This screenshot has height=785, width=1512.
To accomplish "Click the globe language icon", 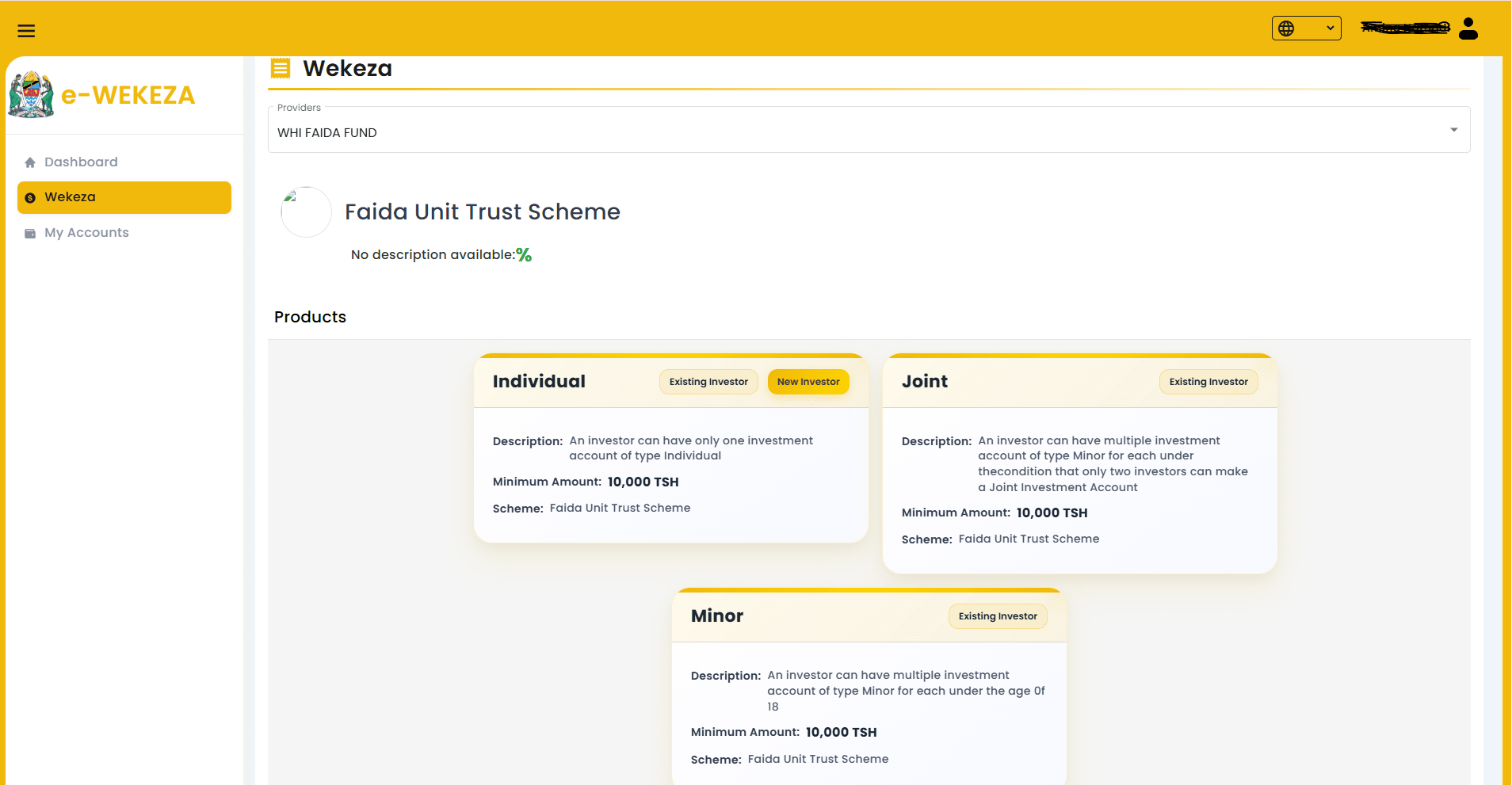I will (1286, 29).
